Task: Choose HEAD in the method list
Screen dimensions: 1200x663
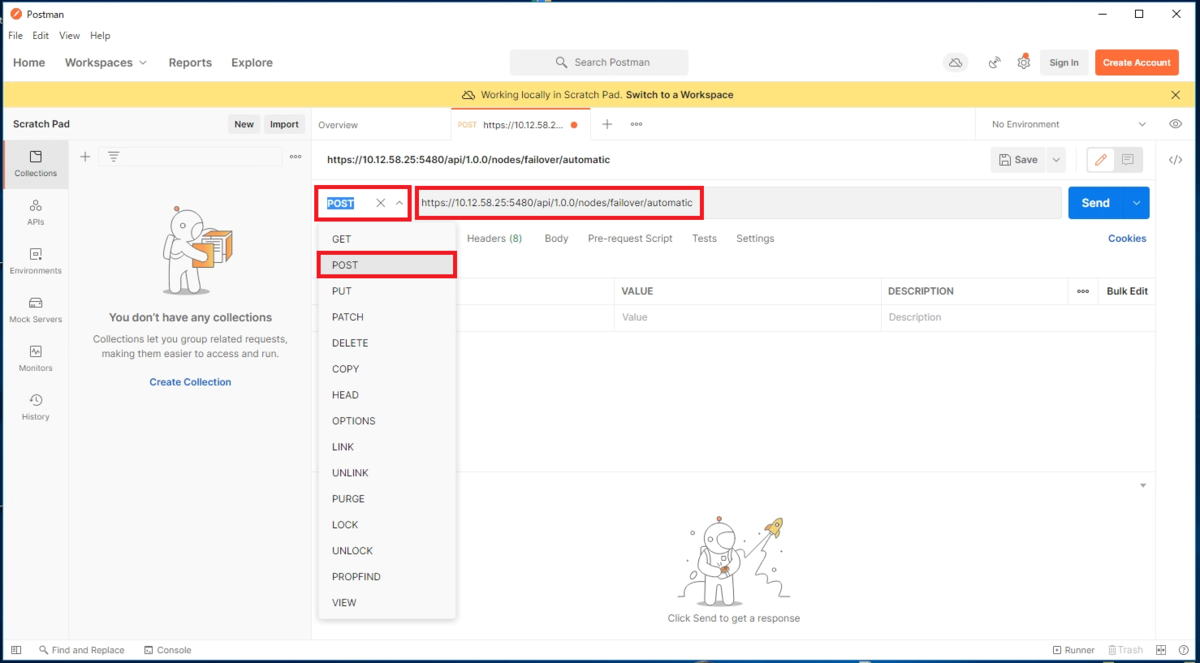Action: pos(387,395)
